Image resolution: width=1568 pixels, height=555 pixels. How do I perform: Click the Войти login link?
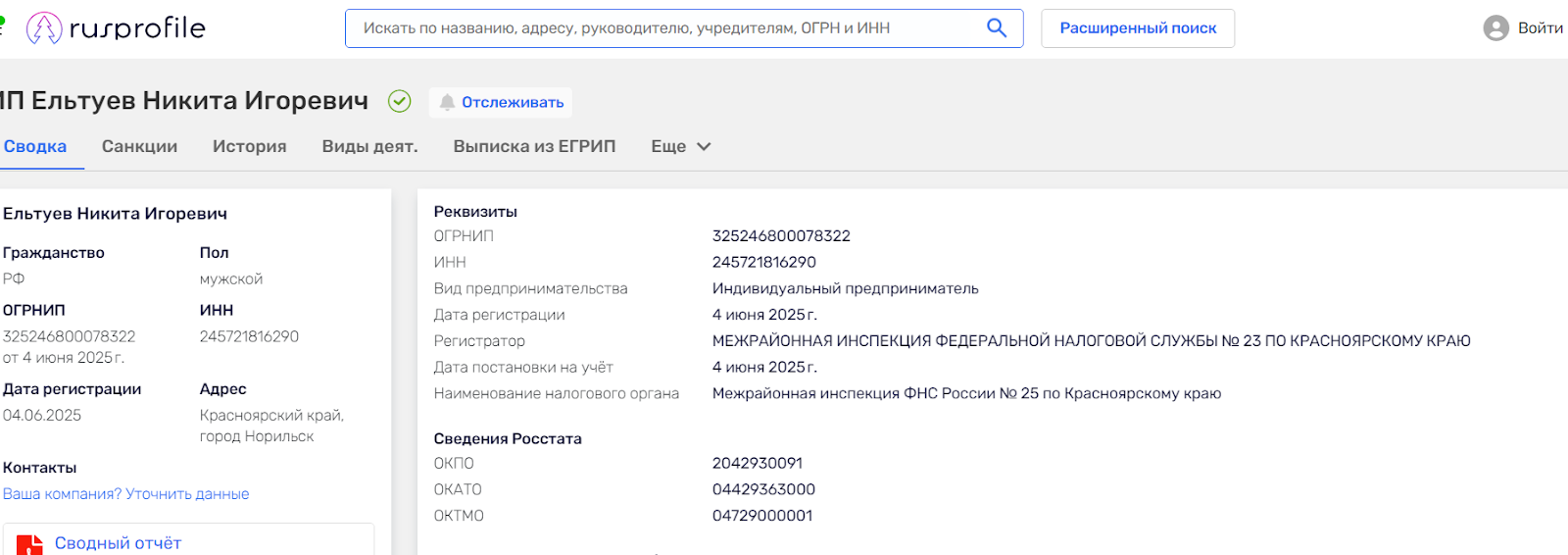[1540, 28]
